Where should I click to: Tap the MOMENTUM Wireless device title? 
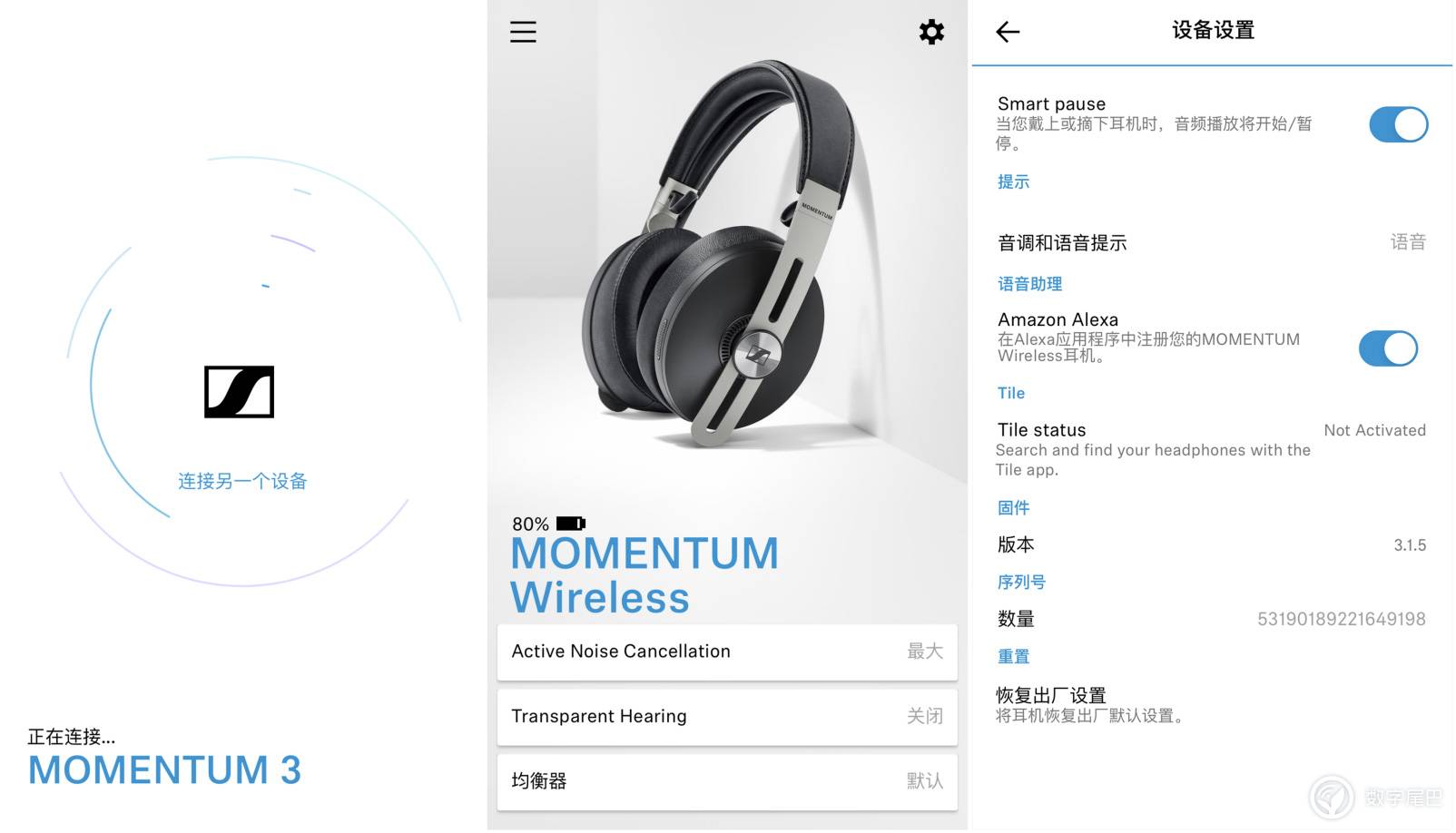coord(644,575)
